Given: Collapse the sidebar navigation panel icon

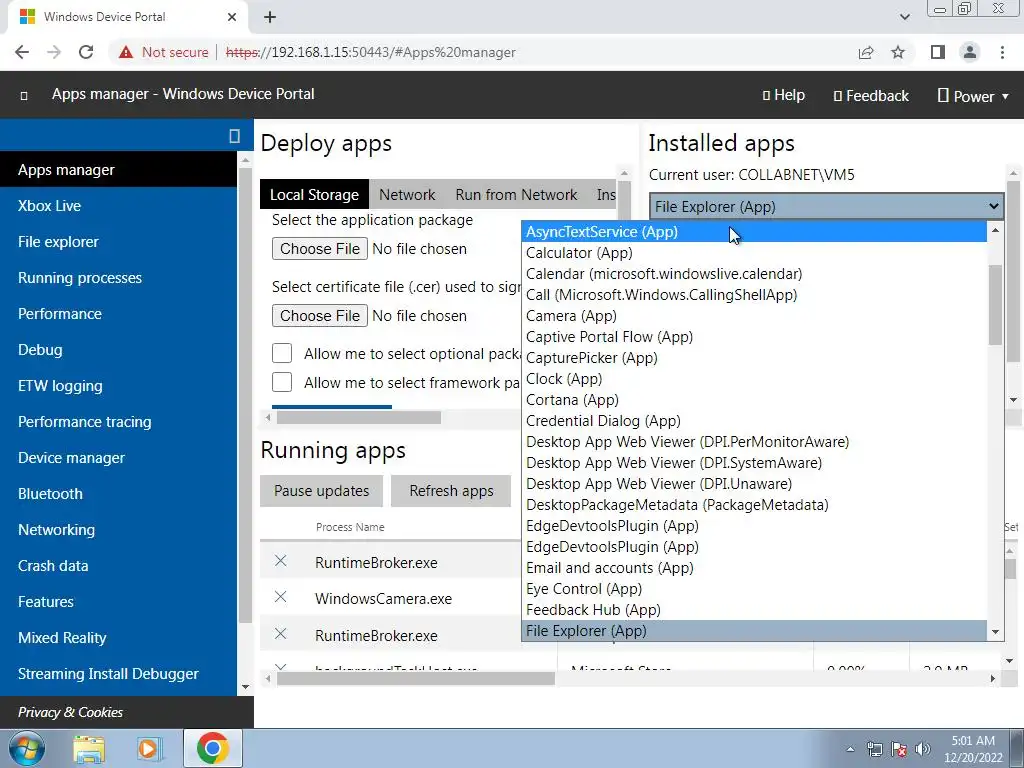Looking at the screenshot, I should (234, 135).
